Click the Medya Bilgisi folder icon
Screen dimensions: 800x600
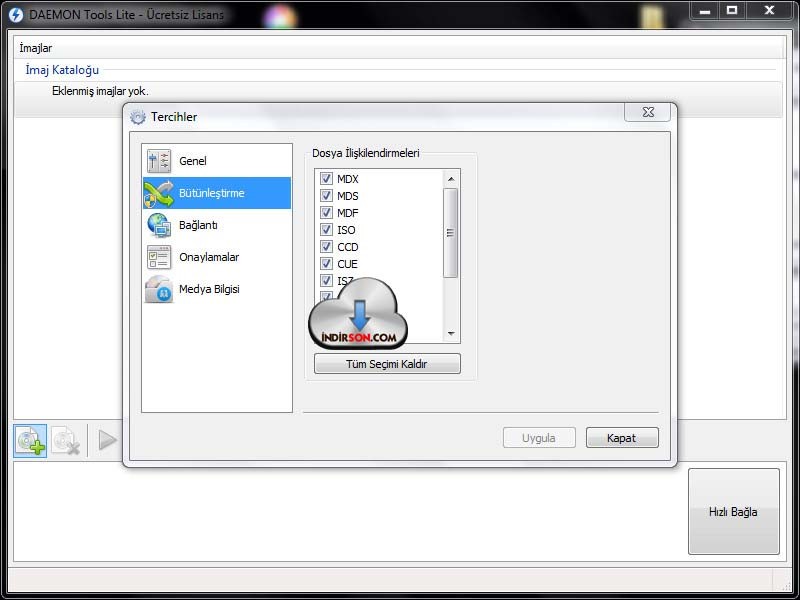coord(159,289)
